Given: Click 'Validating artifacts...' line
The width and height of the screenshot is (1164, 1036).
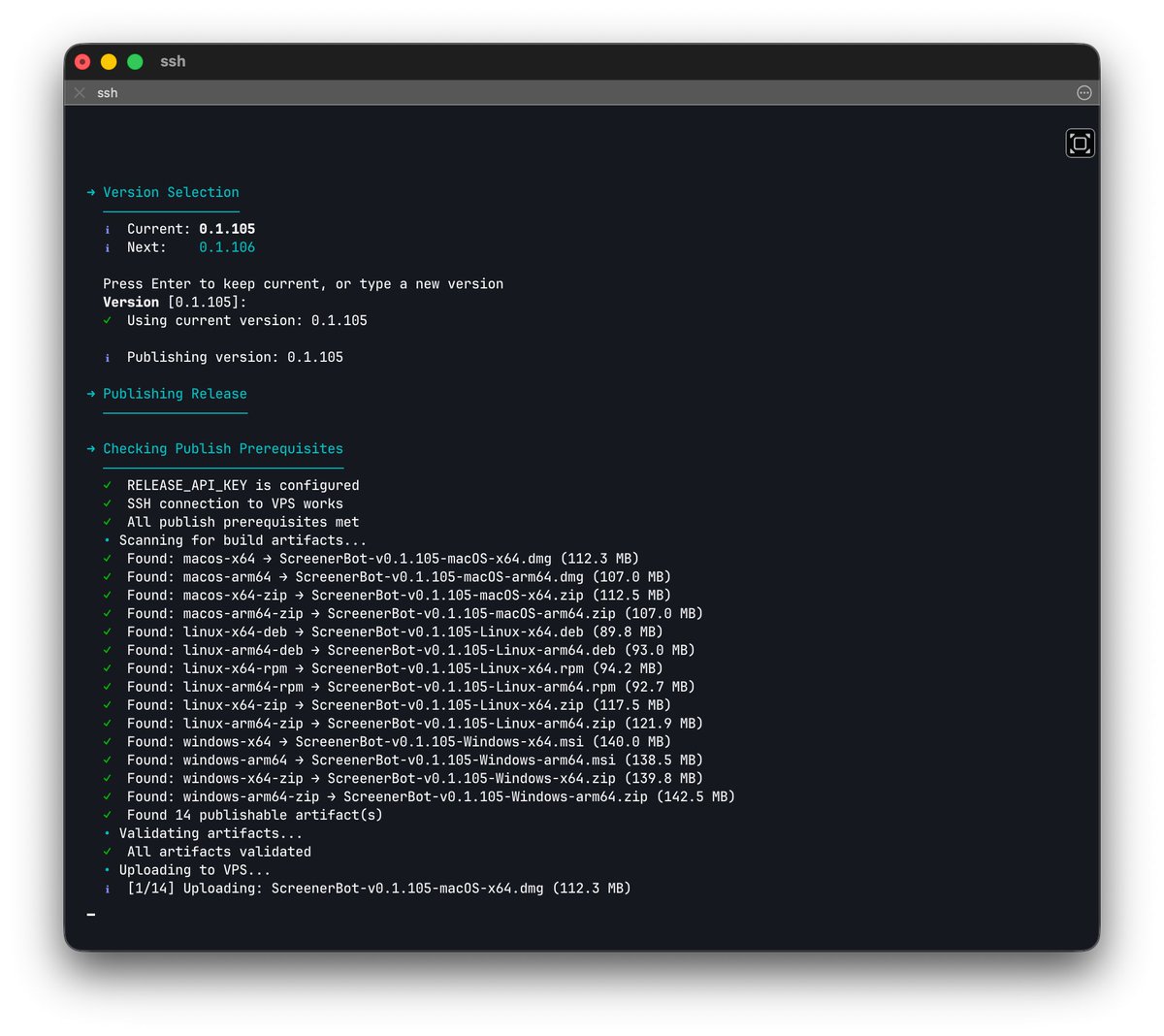Looking at the screenshot, I should pos(210,833).
